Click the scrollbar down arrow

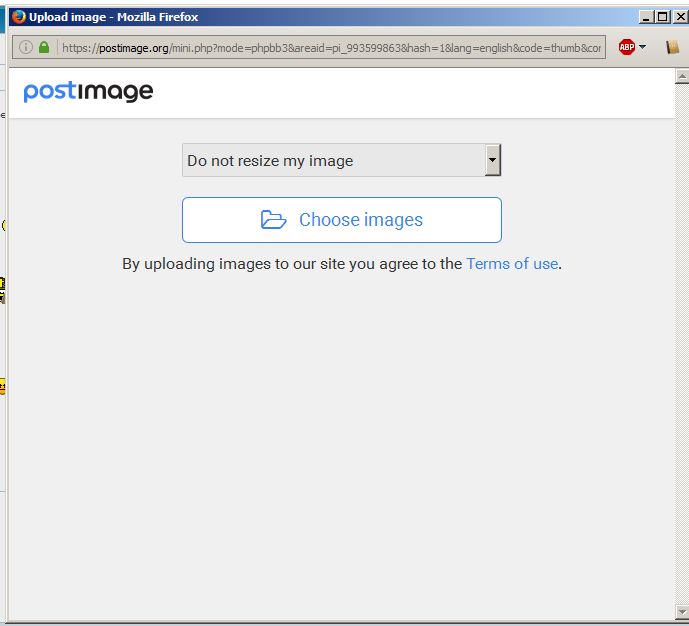tap(682, 612)
